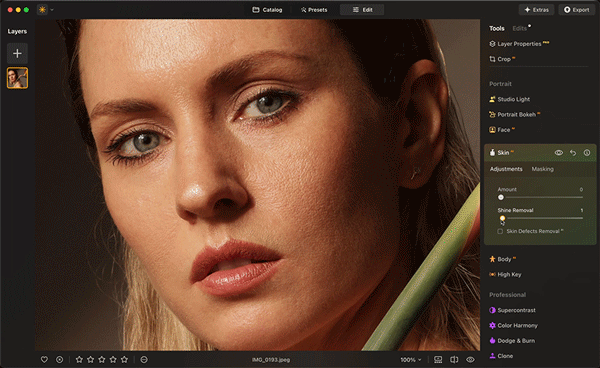
Task: Toggle original preview eye icon in footer
Action: (470, 360)
